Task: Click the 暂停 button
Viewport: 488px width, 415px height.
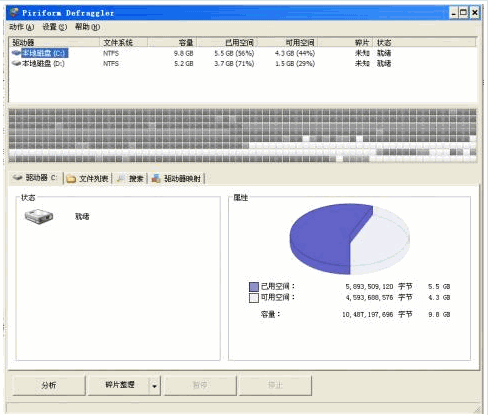Action: tap(200, 385)
